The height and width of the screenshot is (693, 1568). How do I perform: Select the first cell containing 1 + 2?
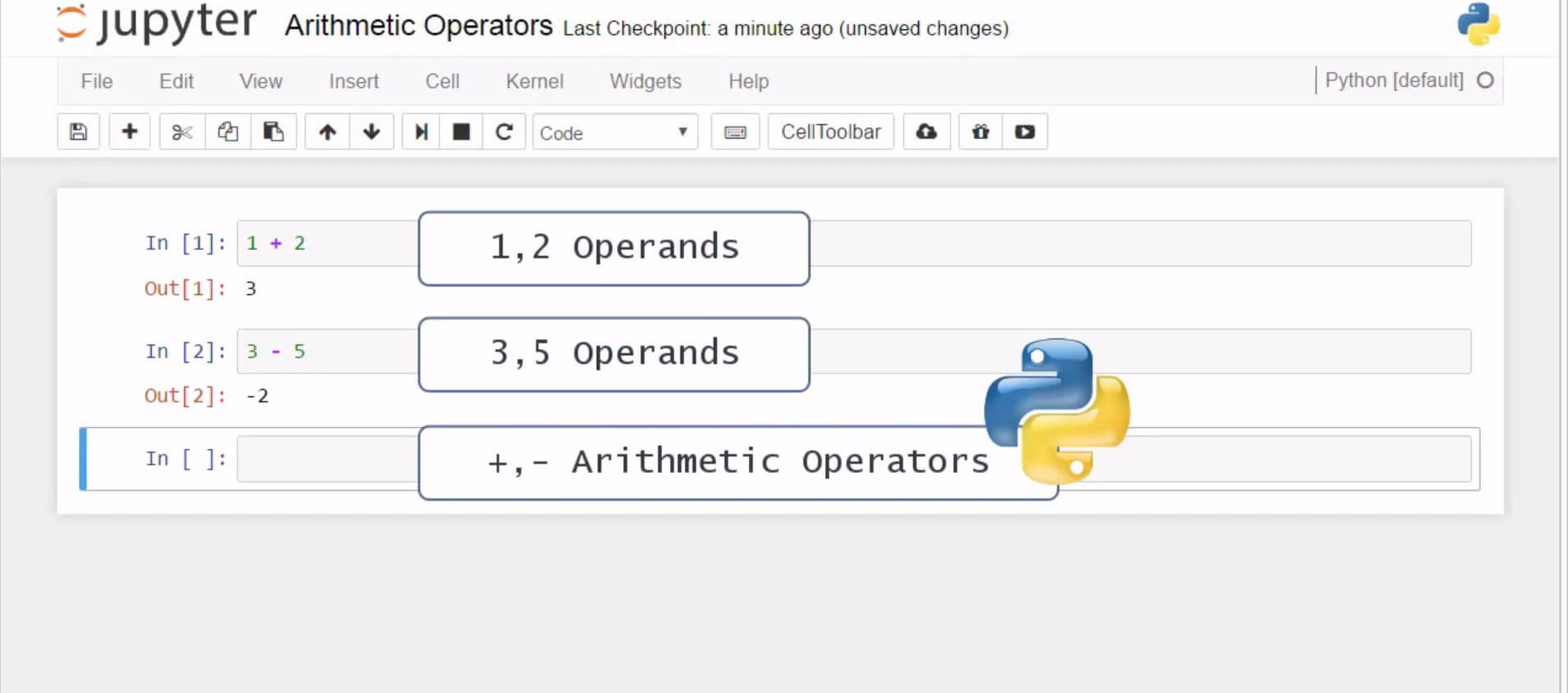328,243
